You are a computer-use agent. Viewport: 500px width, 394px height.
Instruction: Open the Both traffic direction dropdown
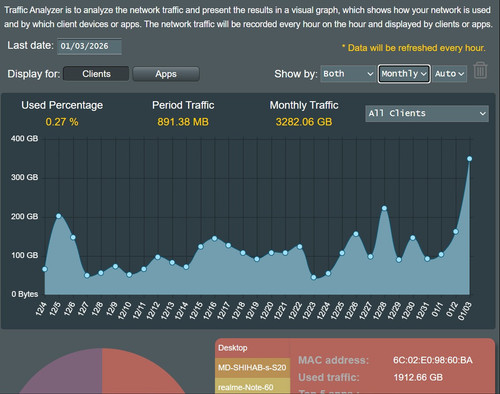coord(348,74)
